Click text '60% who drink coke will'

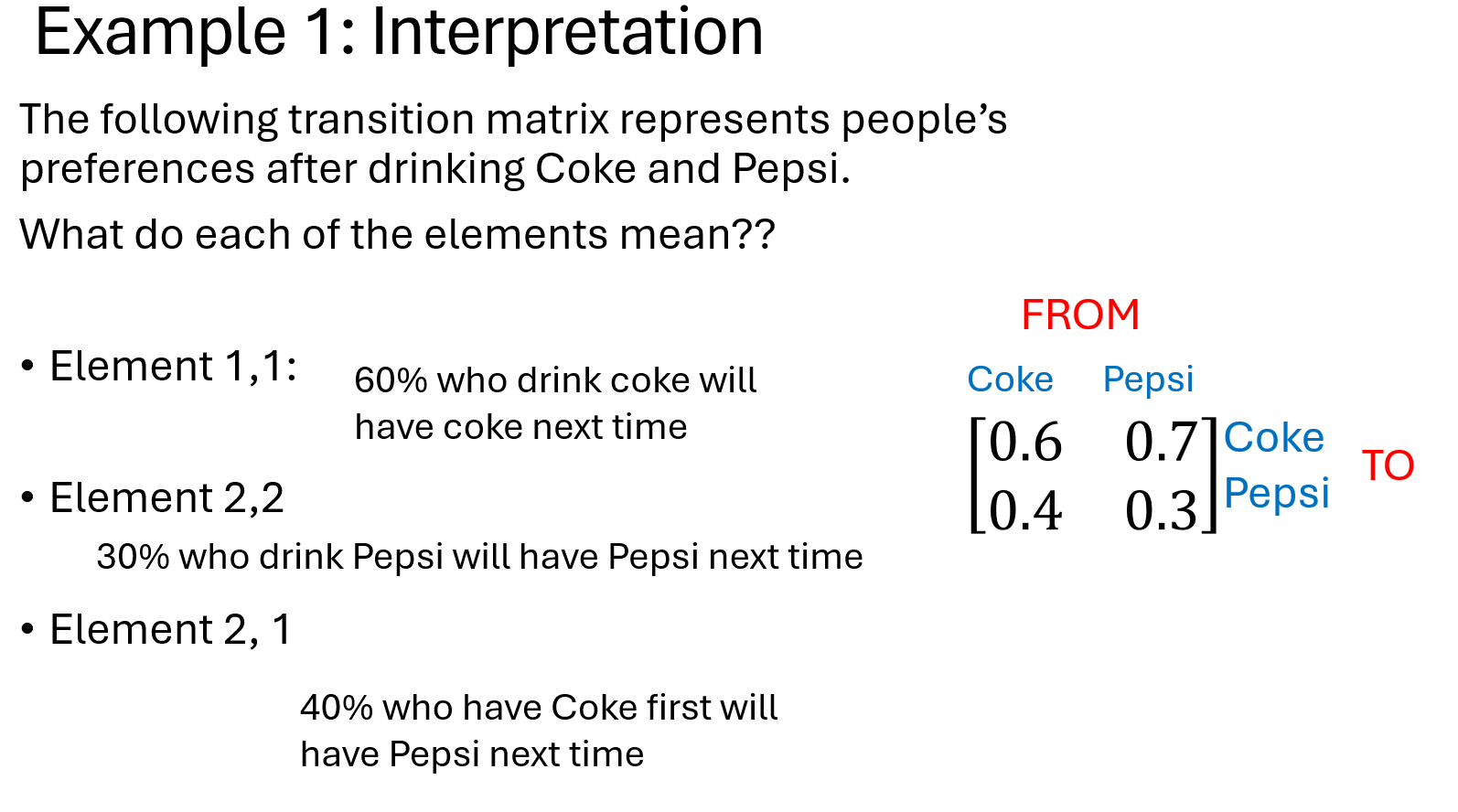tap(555, 380)
